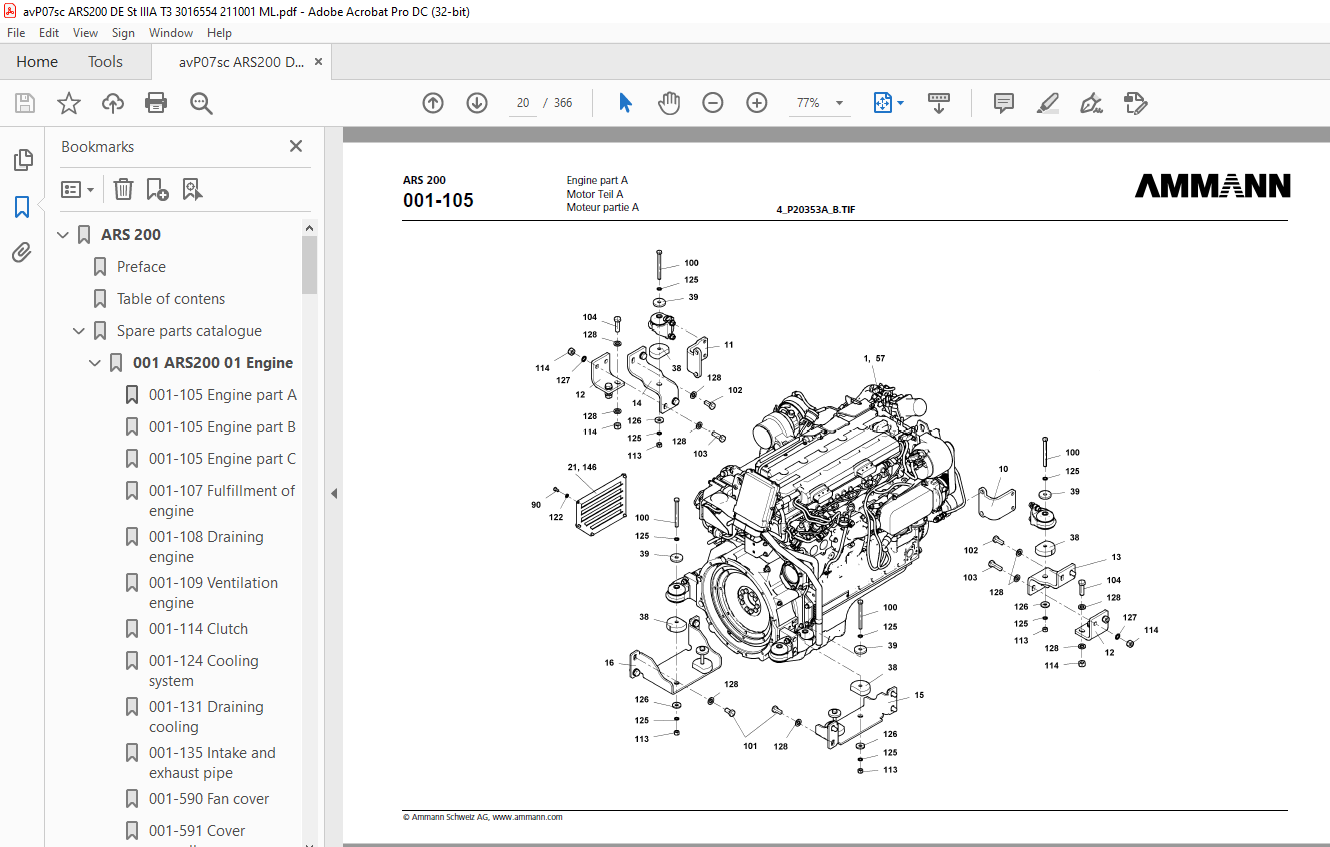Click the bookmarks panel vertical scrollbar

[x=310, y=265]
